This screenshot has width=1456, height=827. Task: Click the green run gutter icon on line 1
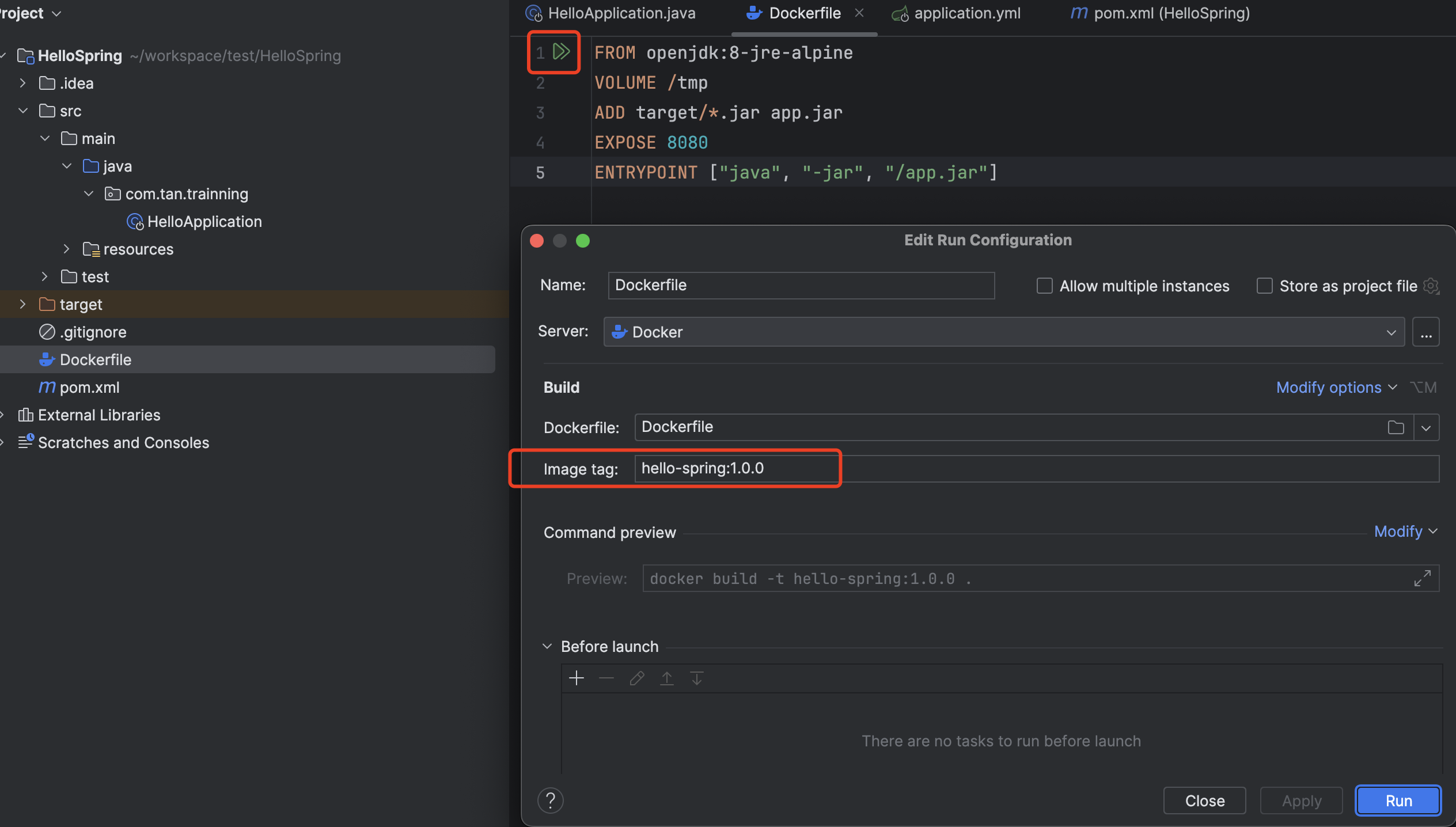tap(561, 52)
